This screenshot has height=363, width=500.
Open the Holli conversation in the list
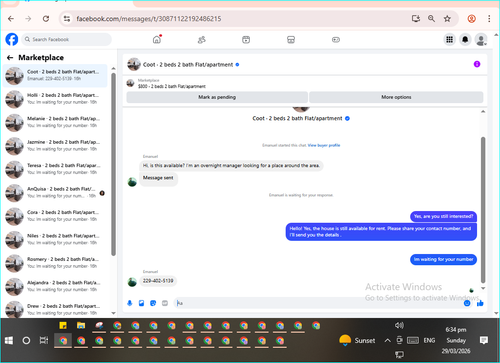[55, 99]
